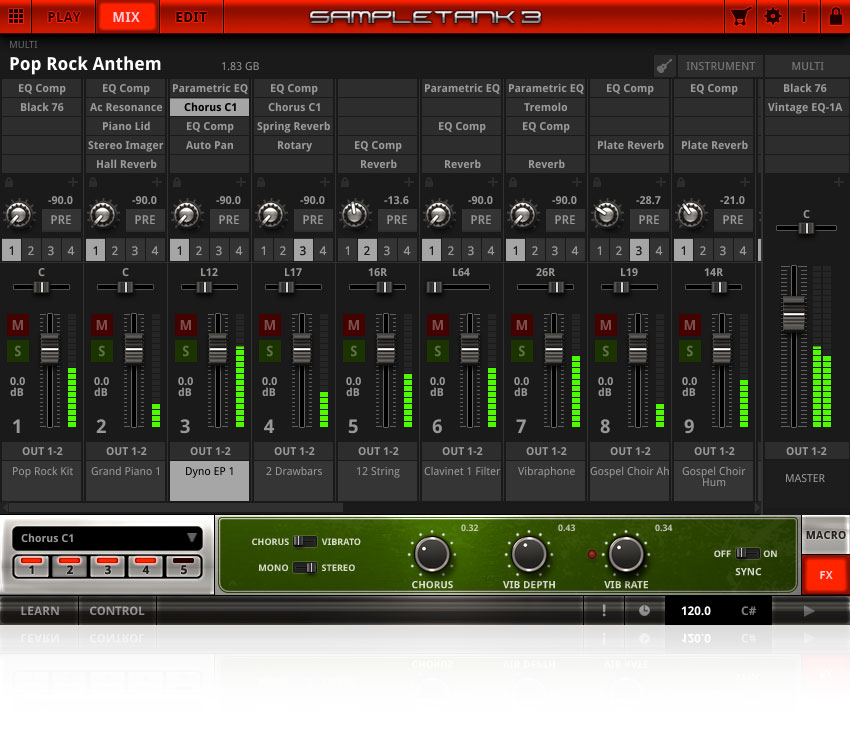Viewport: 850px width, 735px height.
Task: Click the LEARN button in bottom bar
Action: point(39,610)
